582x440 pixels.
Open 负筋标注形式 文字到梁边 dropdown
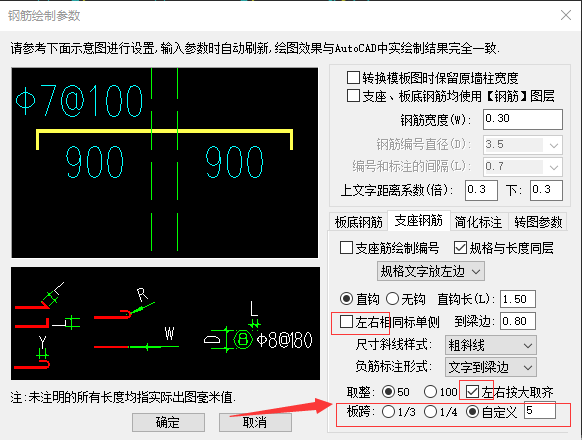tap(491, 368)
